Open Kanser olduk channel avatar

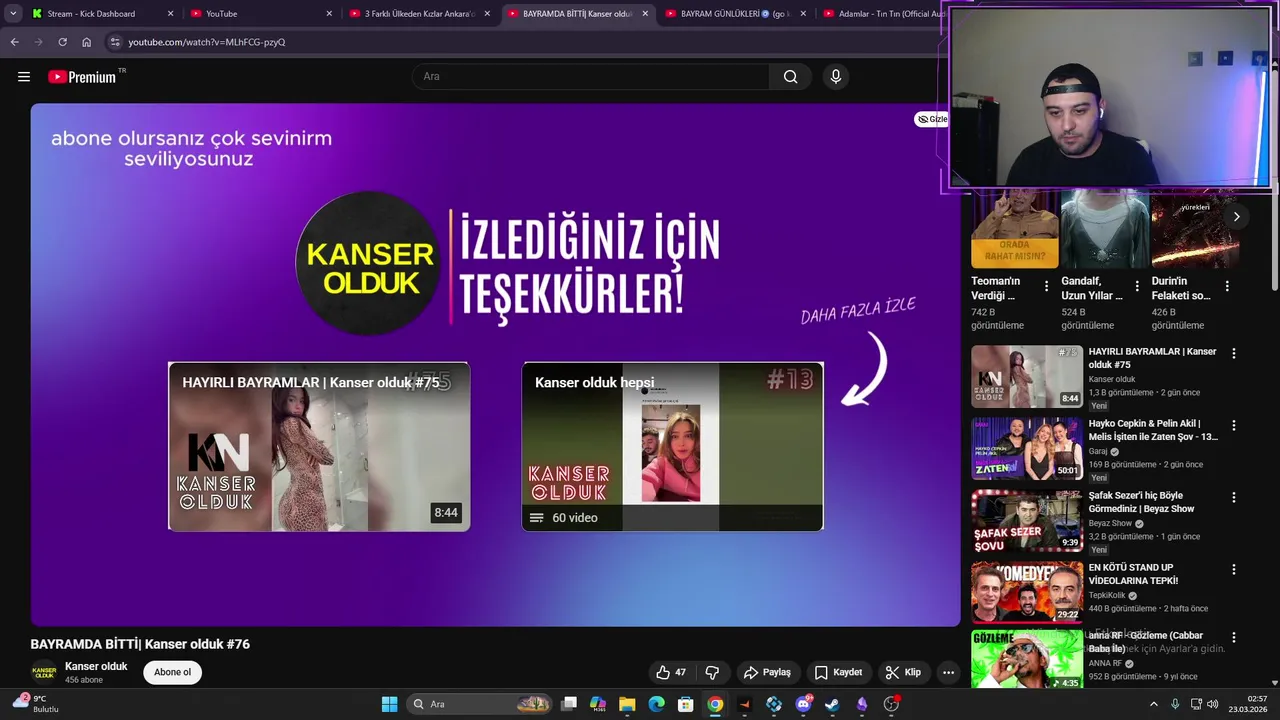click(44, 672)
